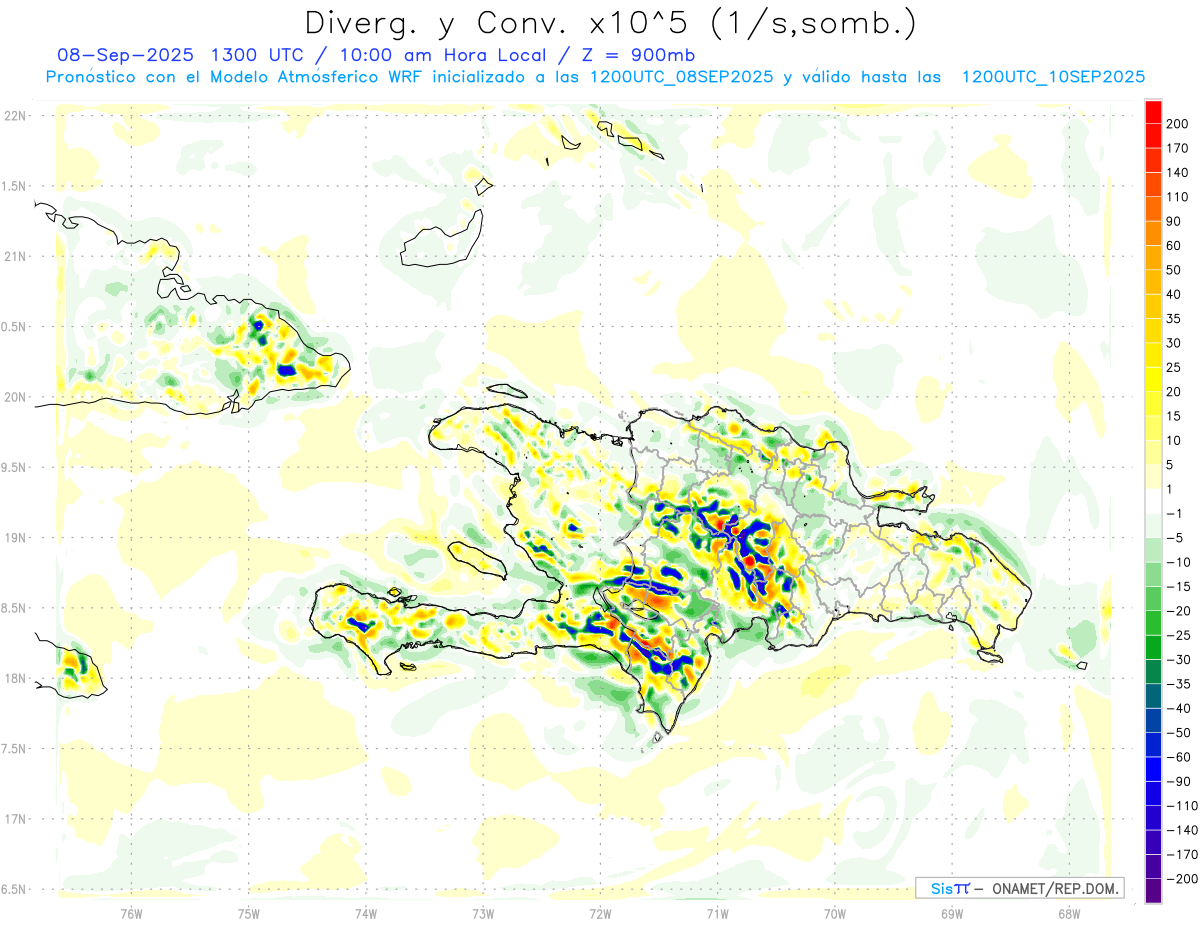
Task: Click the 1.5N latitude label
Action: 13,186
